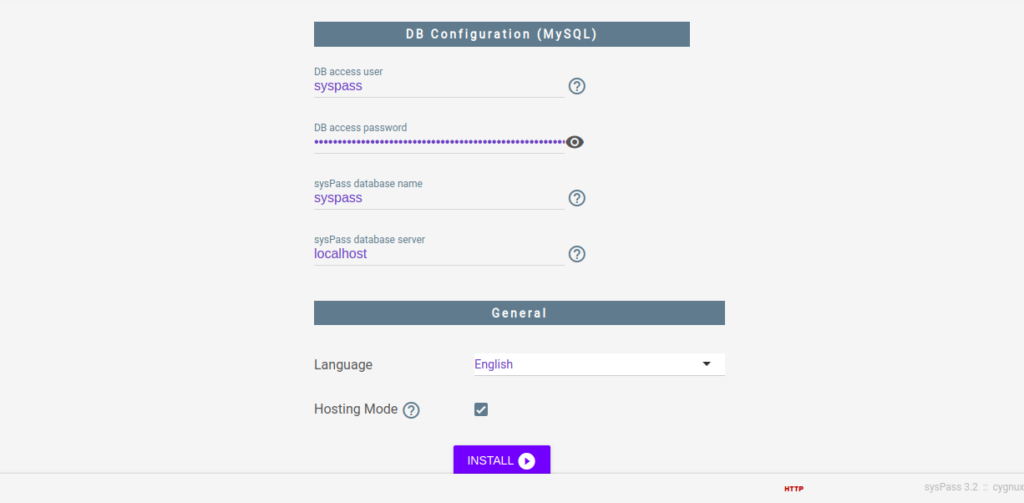Focus the DB access user field

(439, 86)
